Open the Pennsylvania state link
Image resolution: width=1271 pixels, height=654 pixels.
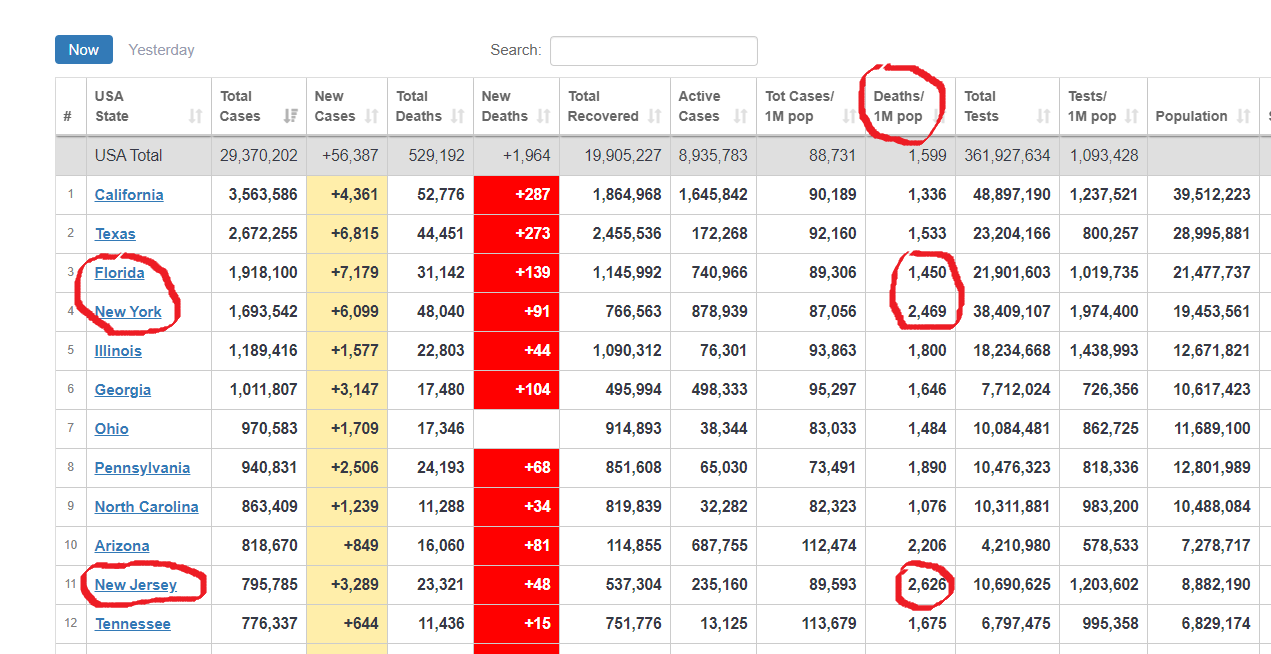142,468
